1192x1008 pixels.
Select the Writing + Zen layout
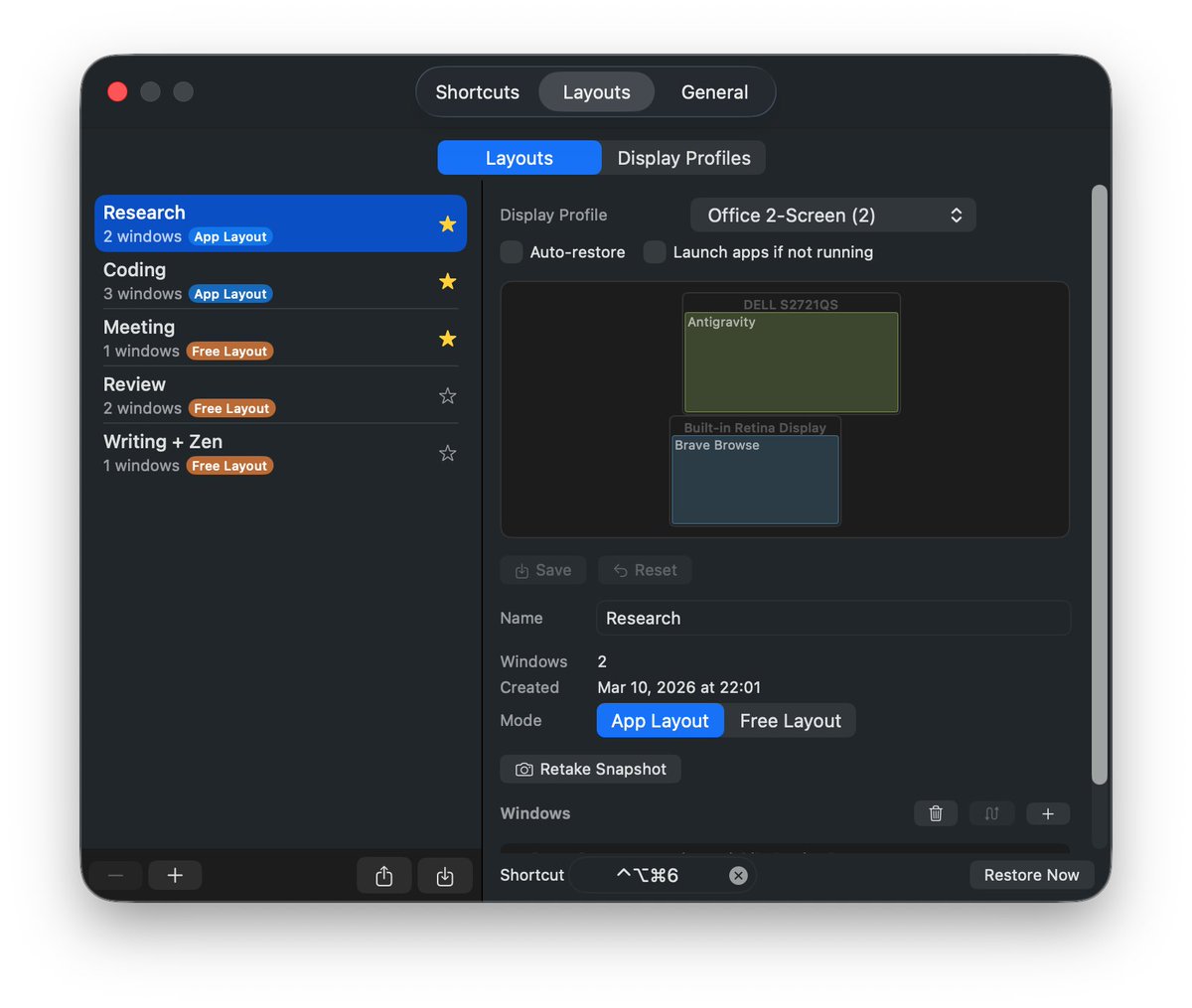tap(281, 453)
